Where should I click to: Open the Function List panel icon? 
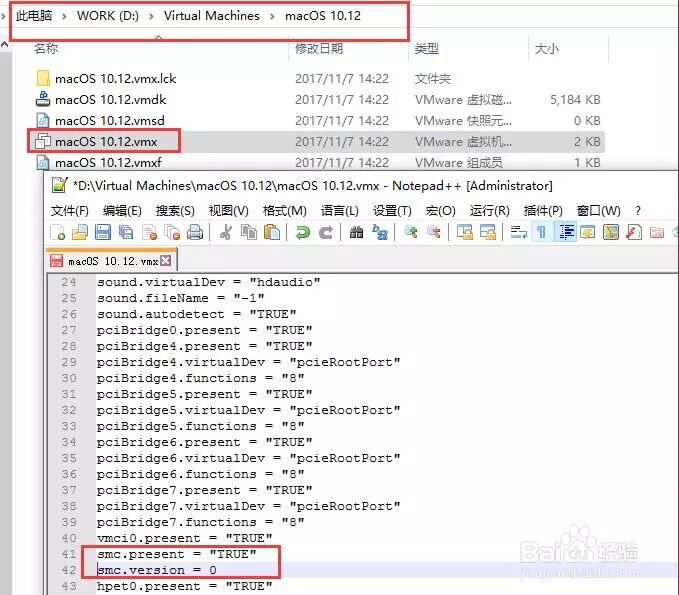634,233
